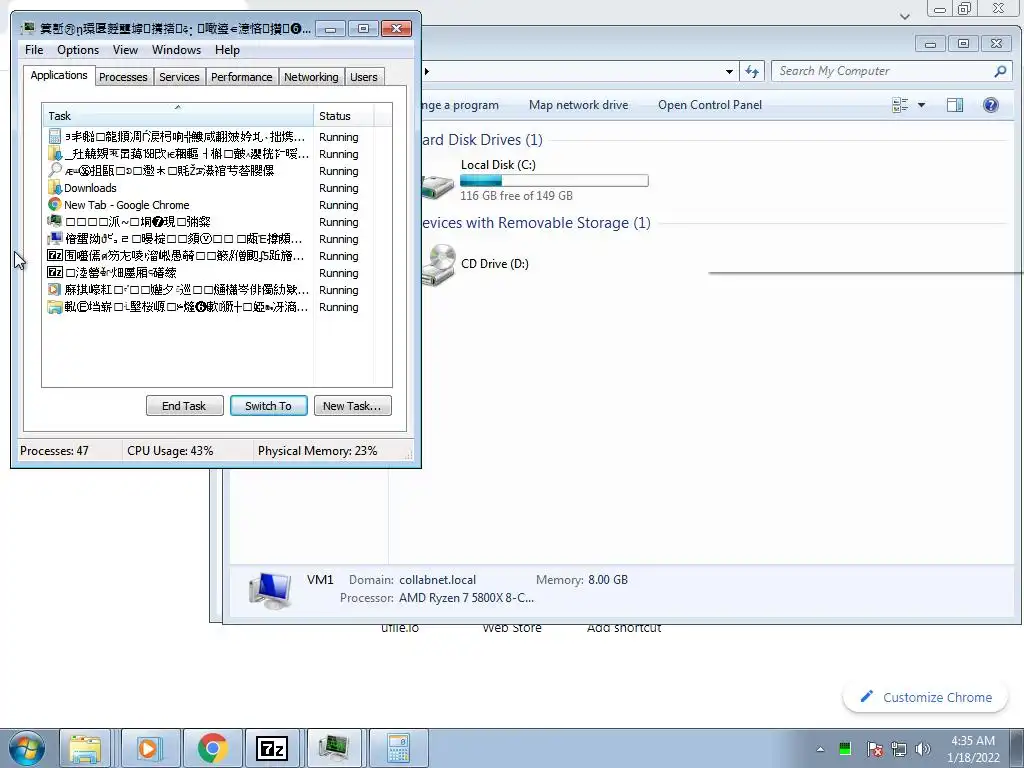The width and height of the screenshot is (1024, 768).
Task: Open Windows Media Player from the taskbar
Action: [x=149, y=748]
